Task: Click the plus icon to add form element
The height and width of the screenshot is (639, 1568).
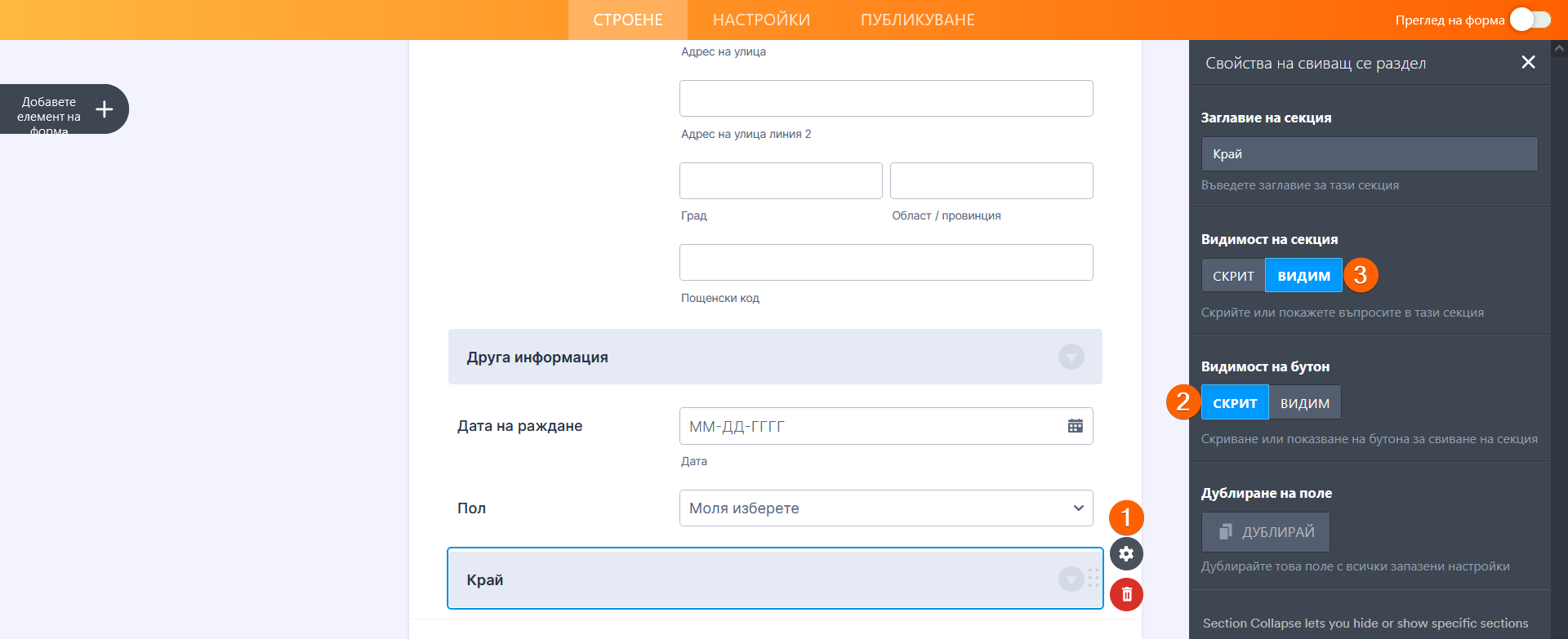Action: pyautogui.click(x=105, y=109)
